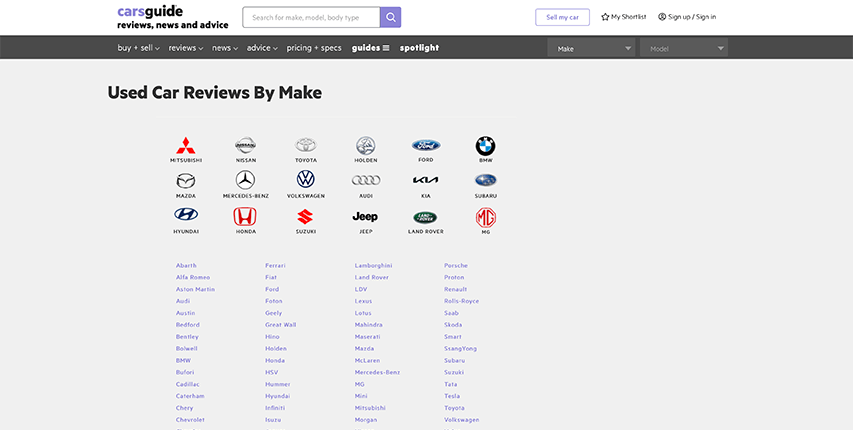Open the Alfa Romeo link

point(193,278)
